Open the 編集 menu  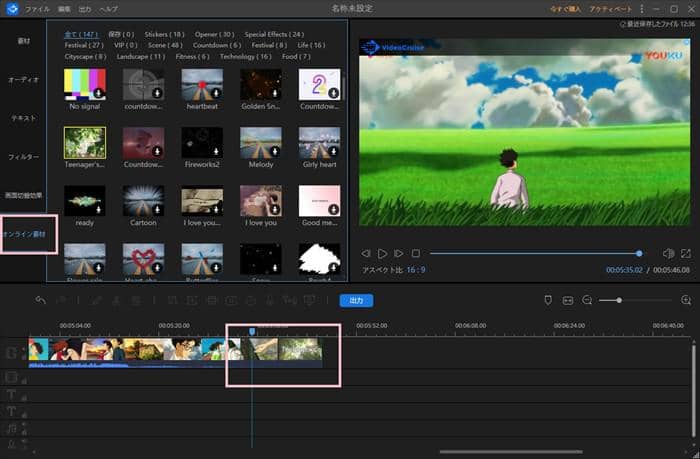point(64,9)
